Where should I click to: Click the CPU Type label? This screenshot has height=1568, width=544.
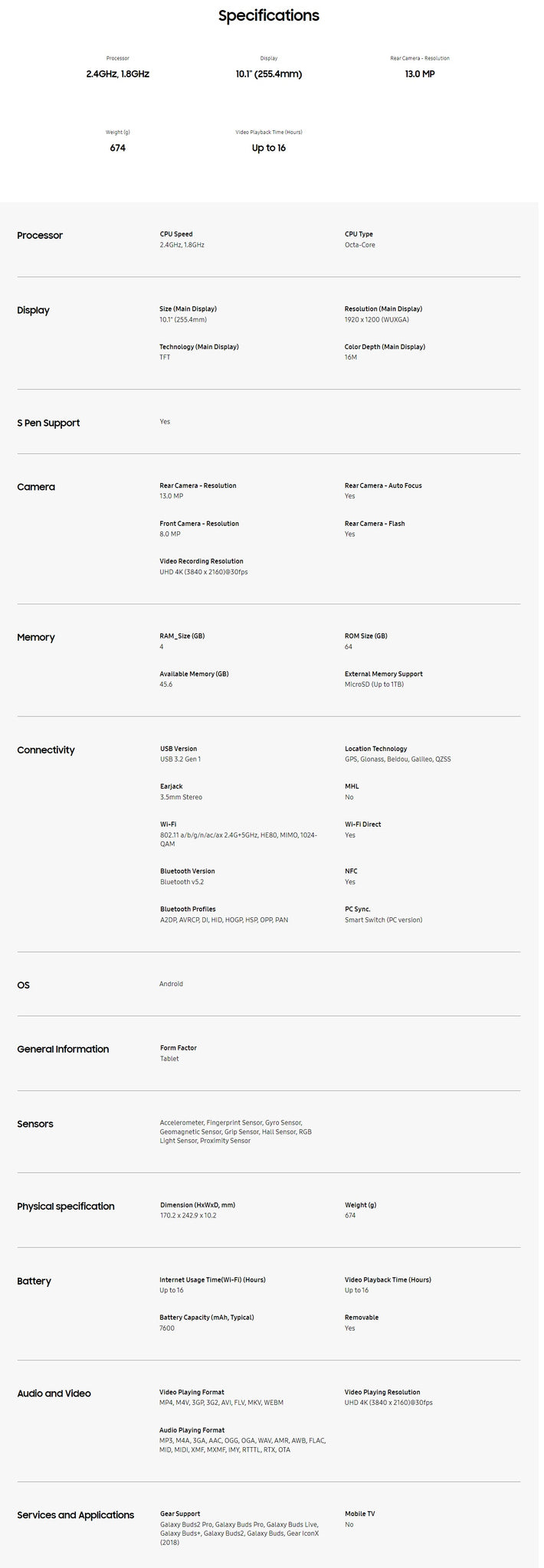359,234
